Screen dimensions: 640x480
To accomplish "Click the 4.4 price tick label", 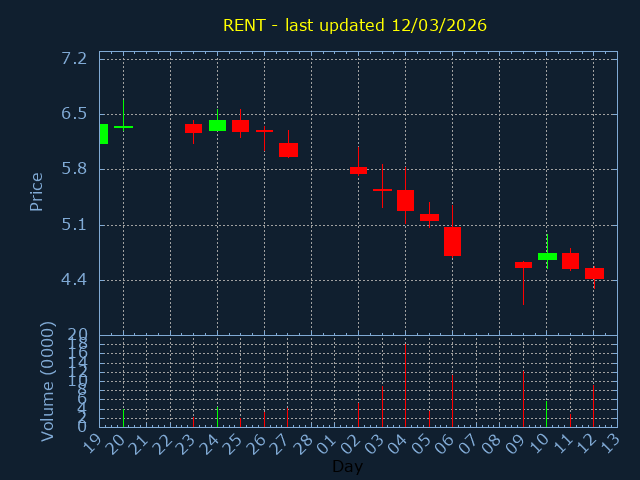I will (74, 280).
